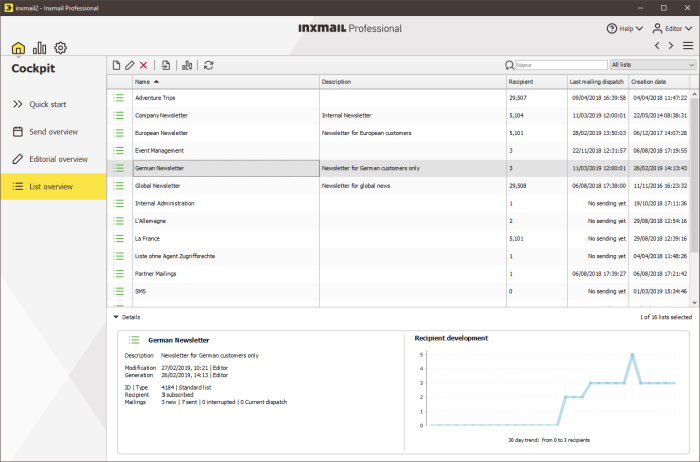Click the SMS list icon
The width and height of the screenshot is (700, 462).
click(118, 291)
